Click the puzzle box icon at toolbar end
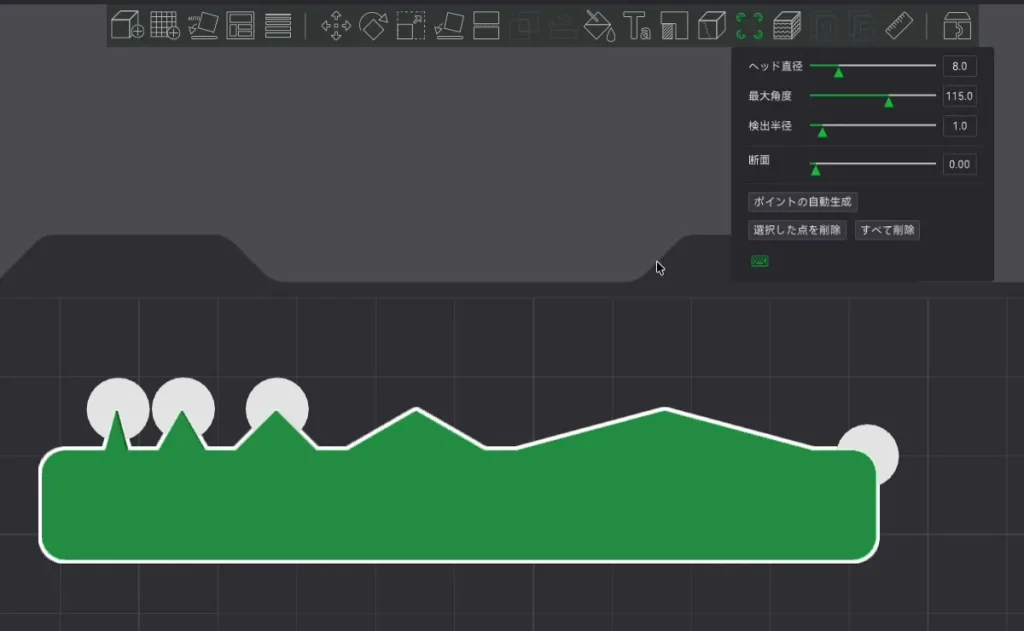The image size is (1024, 631). (957, 26)
